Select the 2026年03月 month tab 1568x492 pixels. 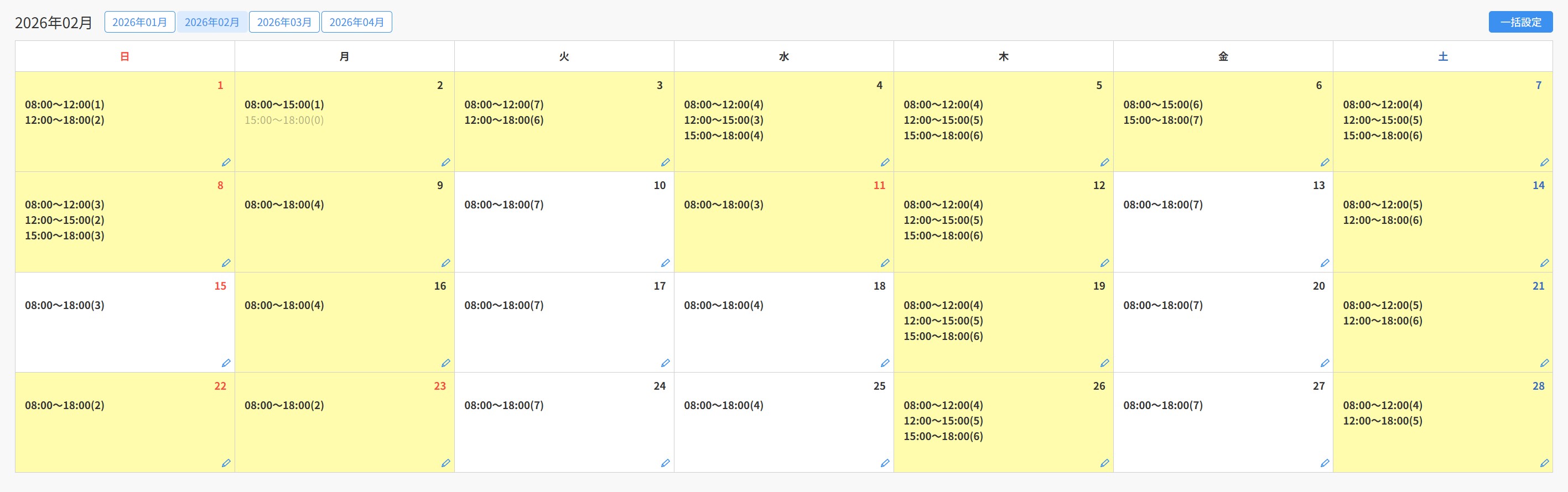pyautogui.click(x=284, y=22)
